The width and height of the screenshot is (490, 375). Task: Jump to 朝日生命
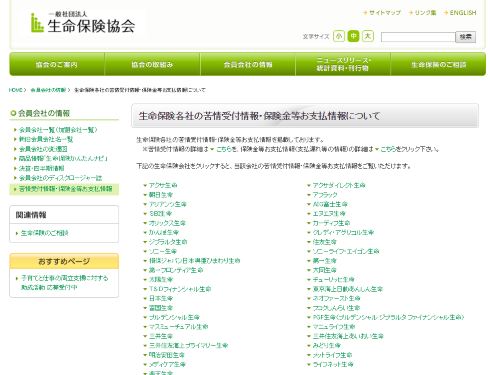click(x=161, y=195)
